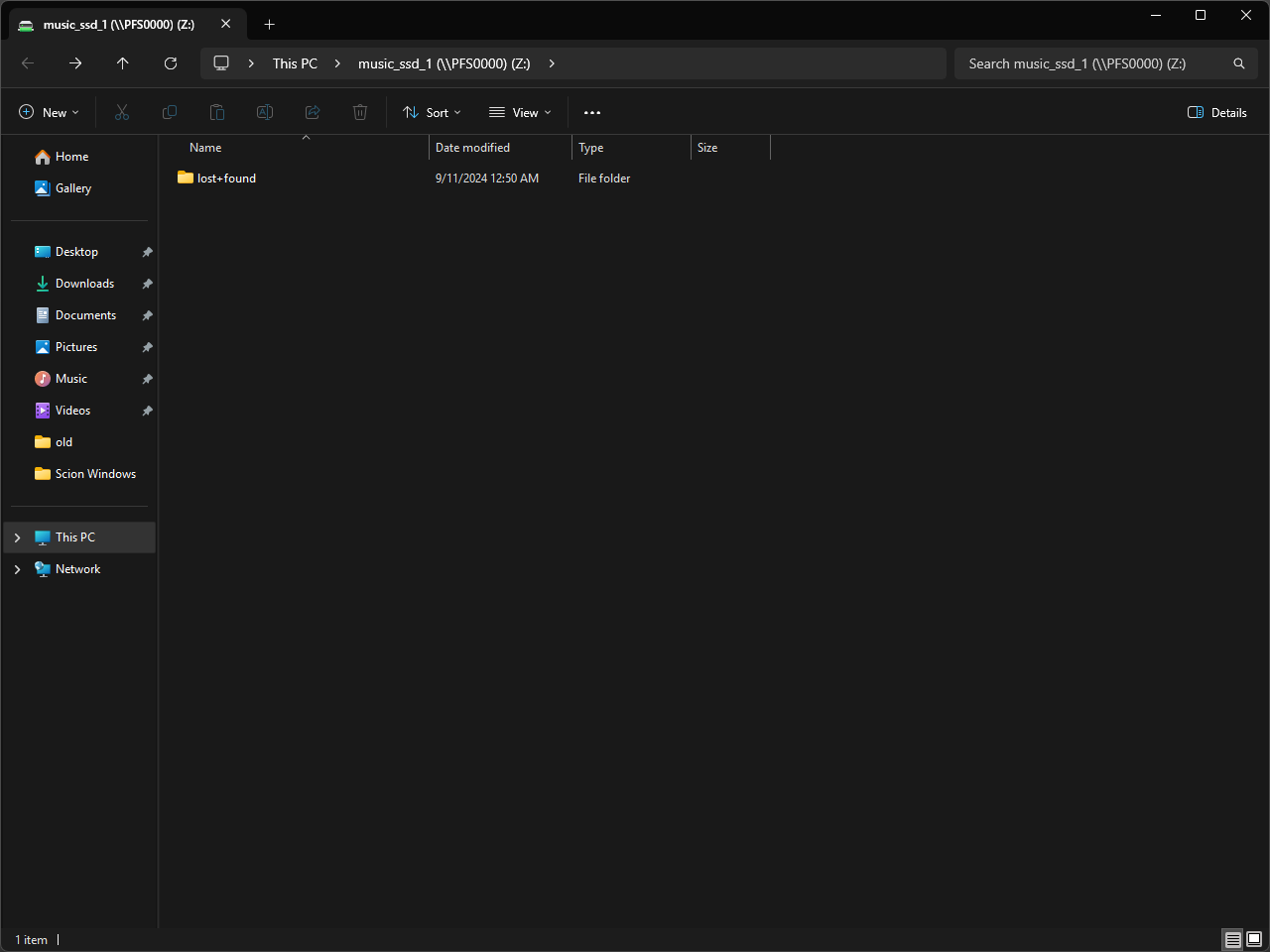This screenshot has width=1270, height=952.
Task: Expand This PC tree node
Action: (x=17, y=537)
